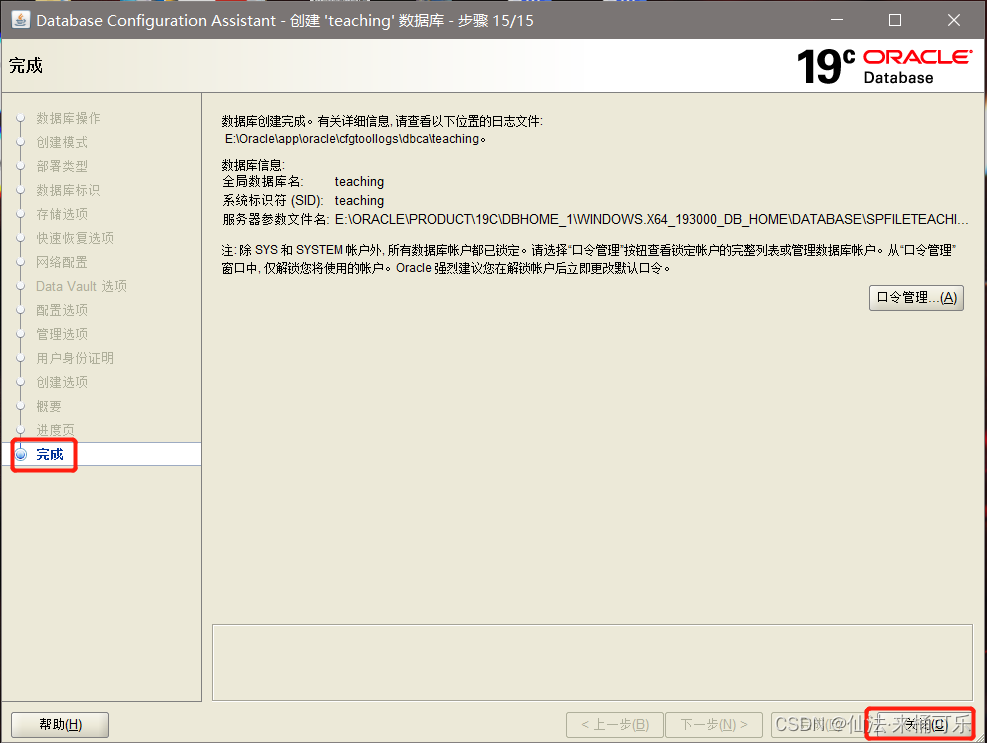This screenshot has height=743, width=987.
Task: Click the 数据库信息 label
Action: pyautogui.click(x=253, y=165)
